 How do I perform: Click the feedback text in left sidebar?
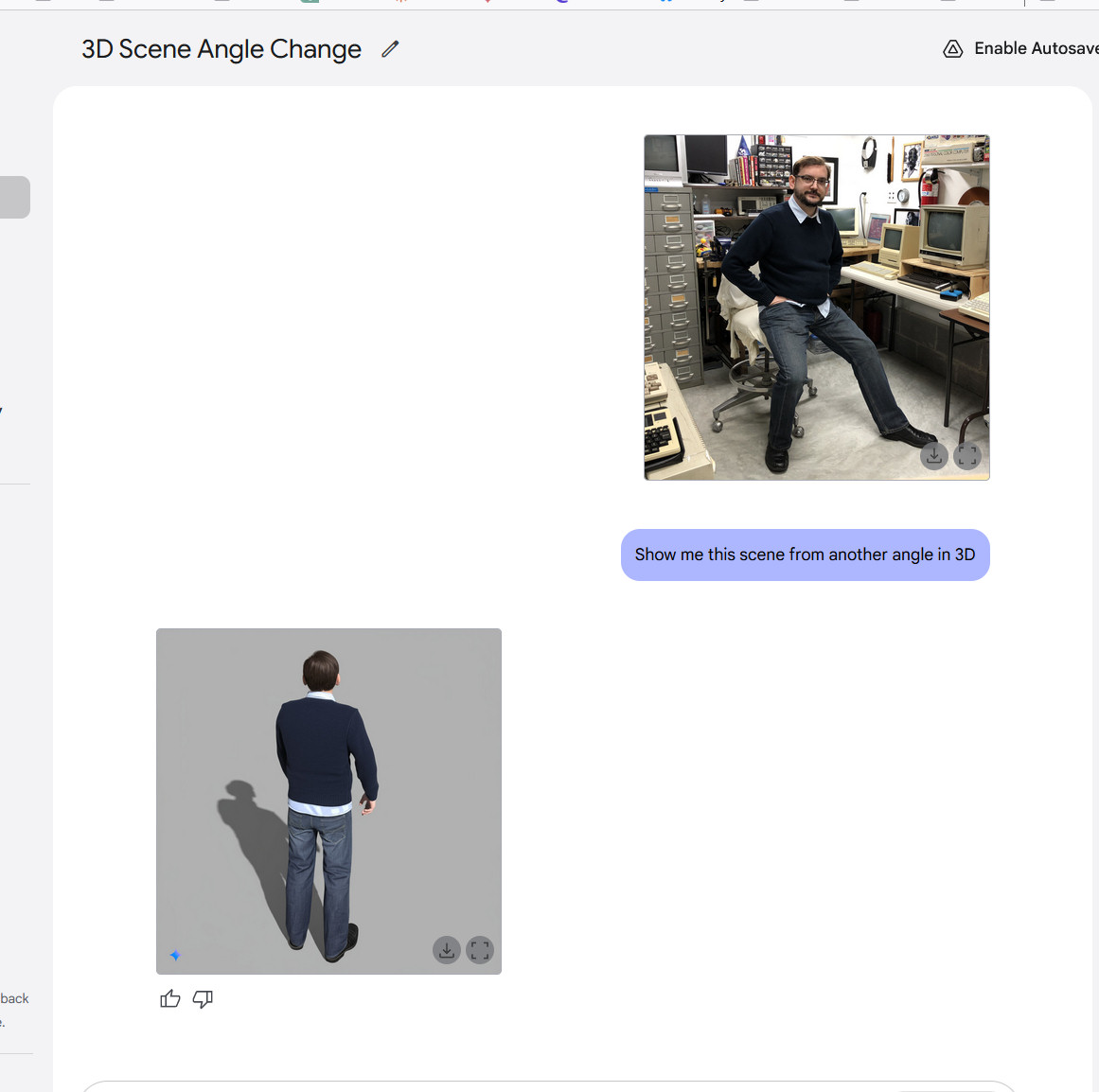(14, 998)
